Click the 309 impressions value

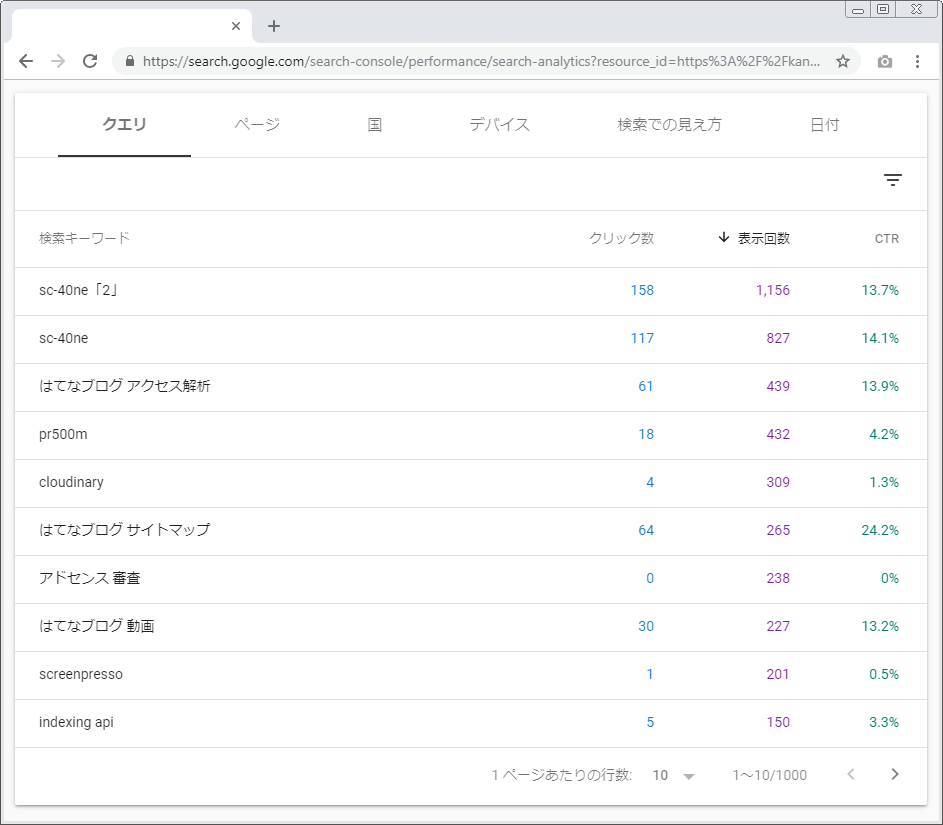point(778,482)
